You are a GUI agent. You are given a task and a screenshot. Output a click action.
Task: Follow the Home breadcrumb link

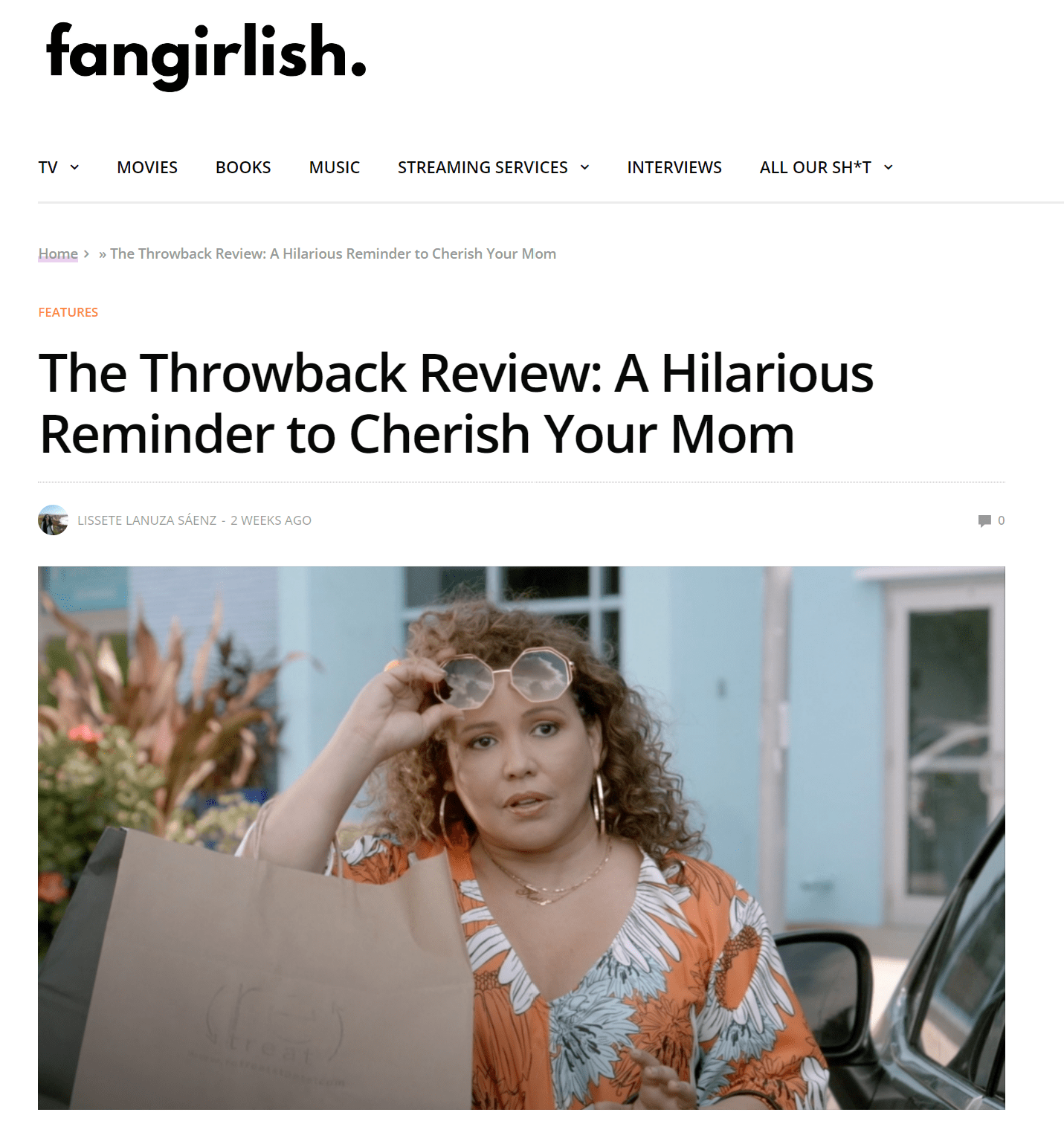pos(58,253)
